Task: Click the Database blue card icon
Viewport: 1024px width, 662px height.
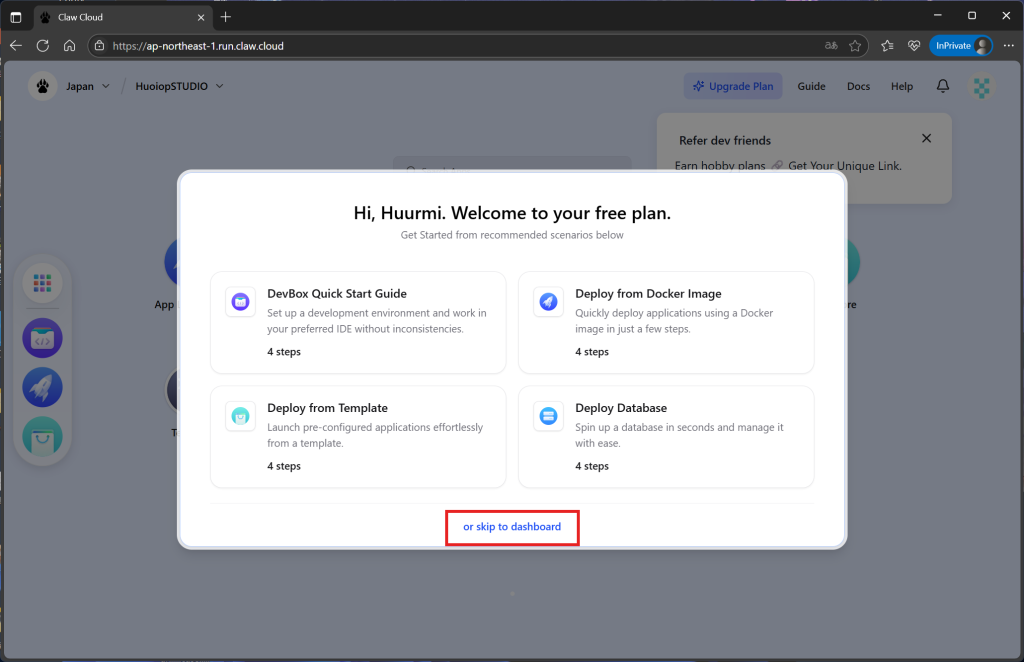Action: point(549,416)
